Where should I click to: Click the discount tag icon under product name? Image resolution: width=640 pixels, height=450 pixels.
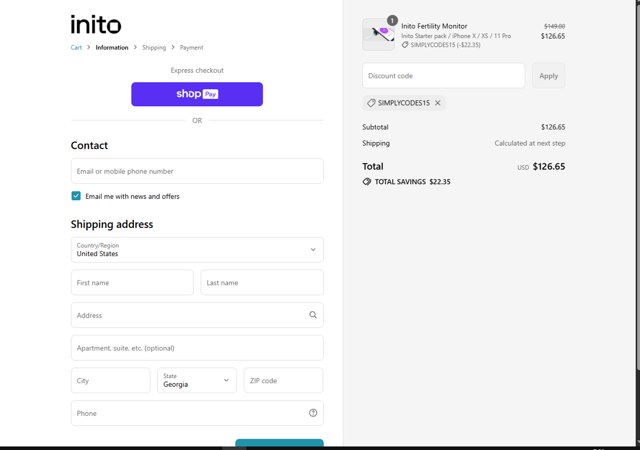point(405,45)
